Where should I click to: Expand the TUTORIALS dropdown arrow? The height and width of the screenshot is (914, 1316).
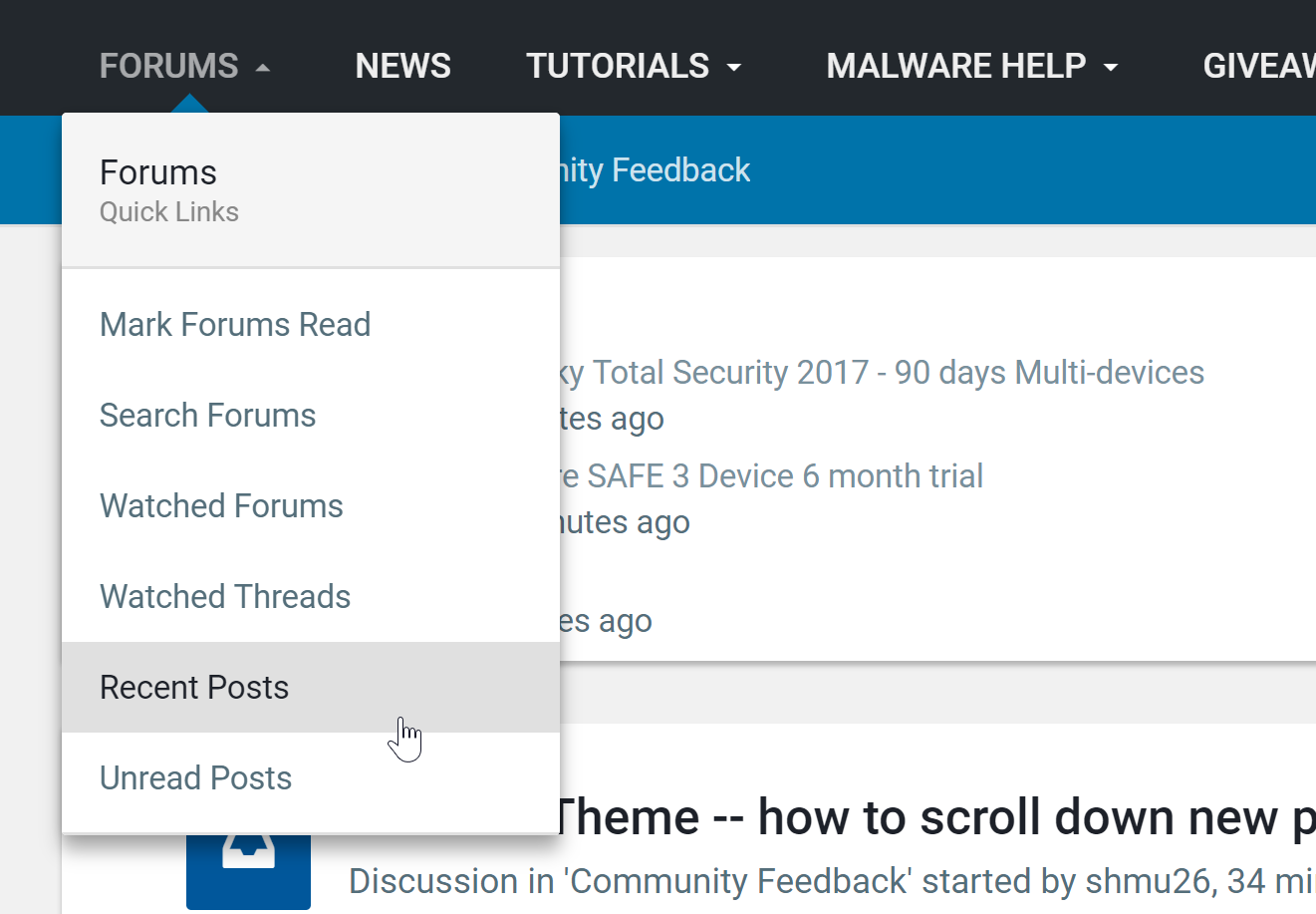tap(734, 68)
